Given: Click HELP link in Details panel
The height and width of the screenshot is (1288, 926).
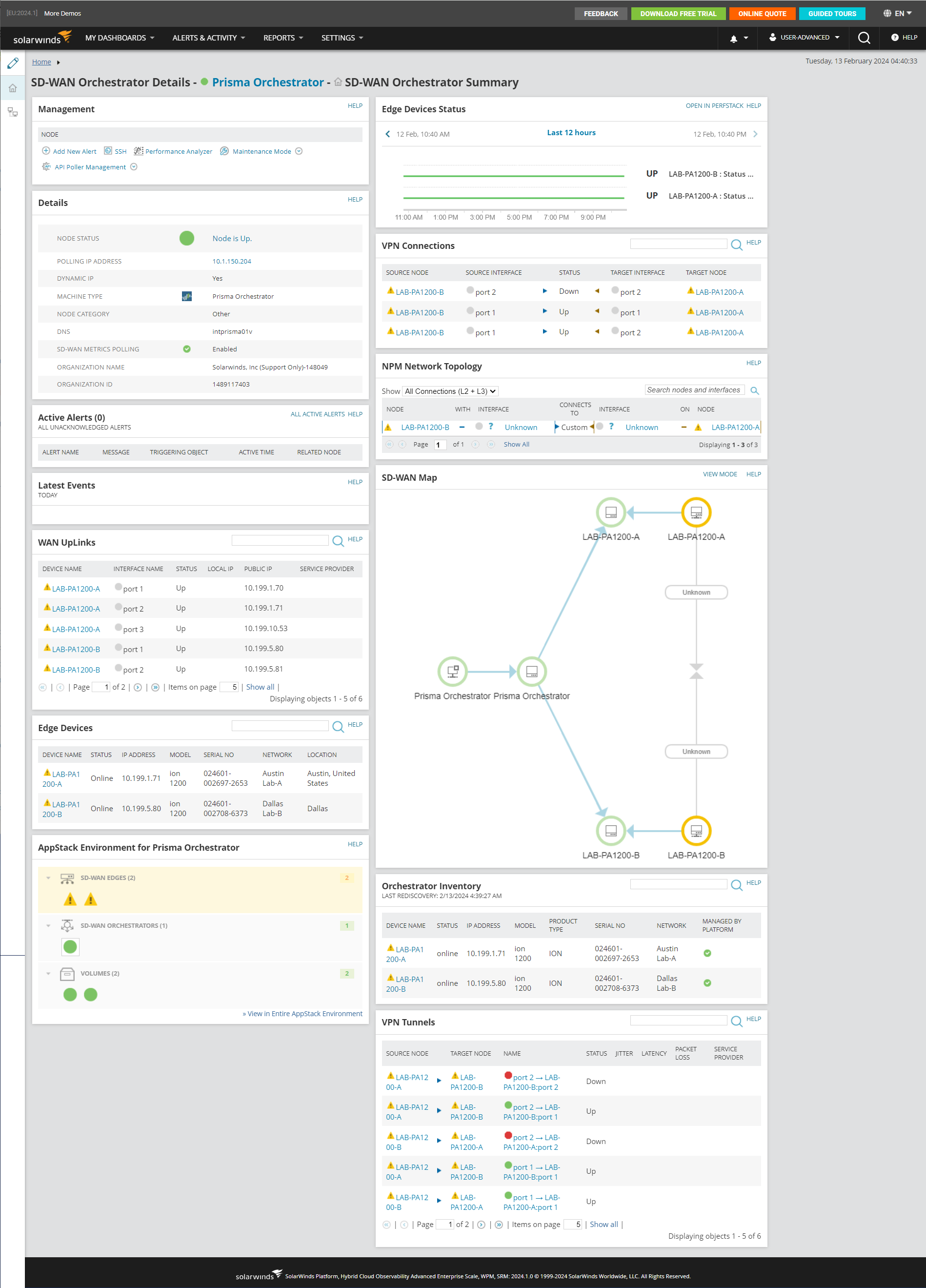Looking at the screenshot, I should click(x=355, y=199).
